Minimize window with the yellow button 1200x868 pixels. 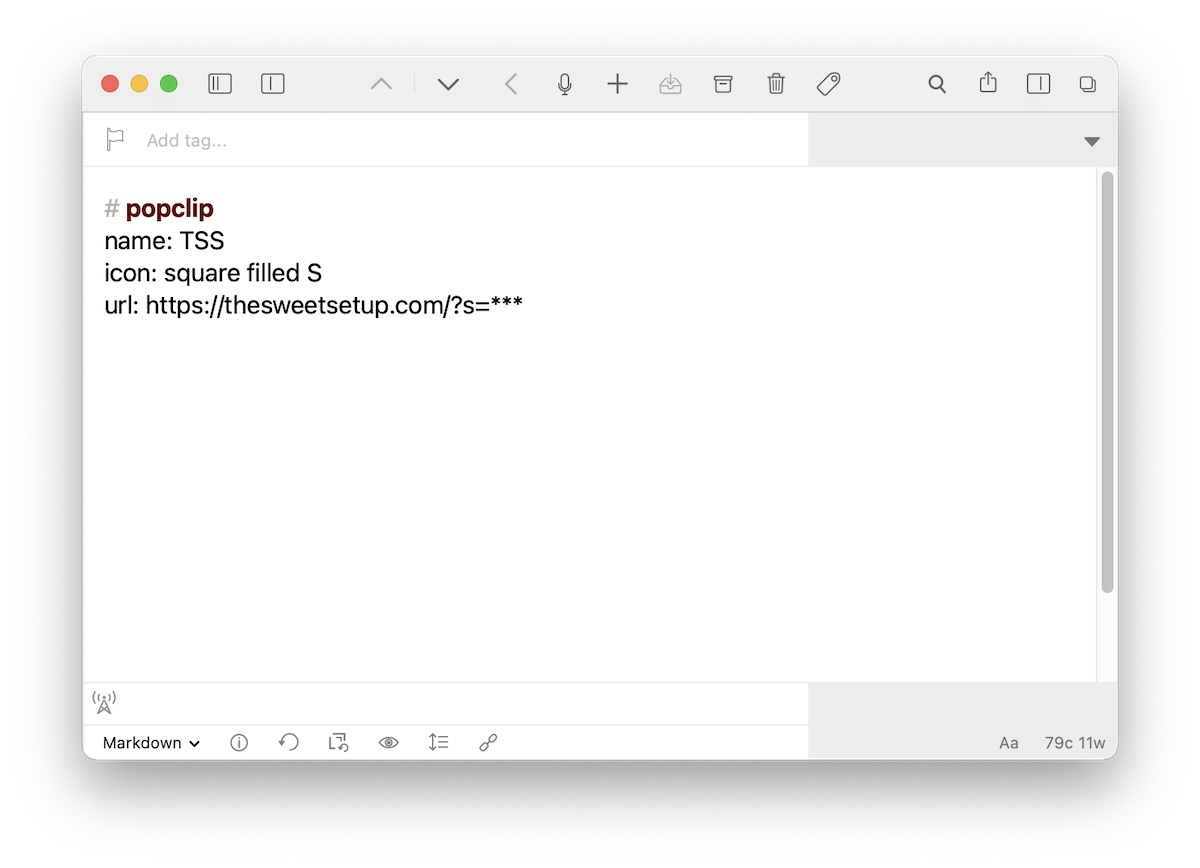click(140, 84)
